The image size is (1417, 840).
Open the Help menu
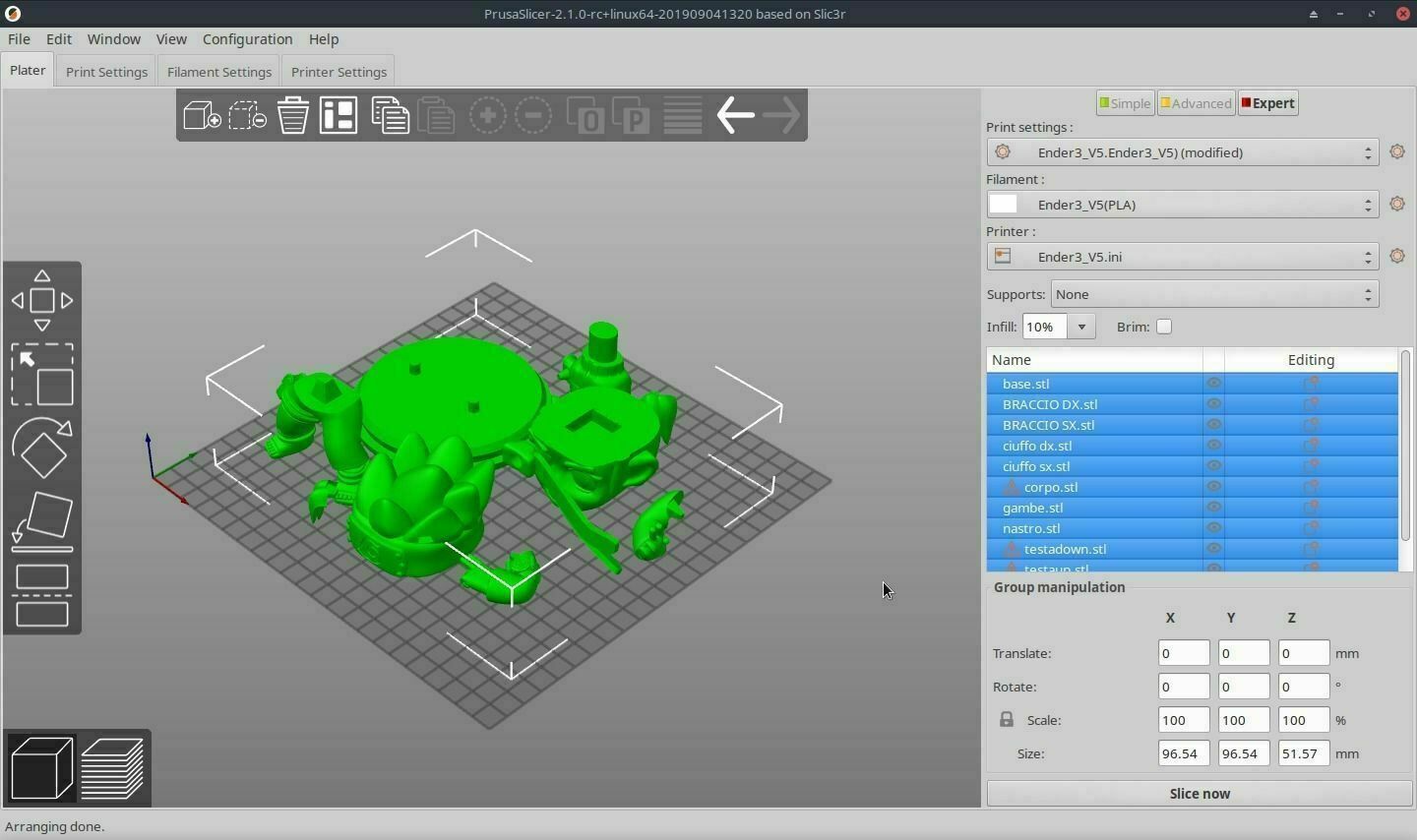coord(324,39)
